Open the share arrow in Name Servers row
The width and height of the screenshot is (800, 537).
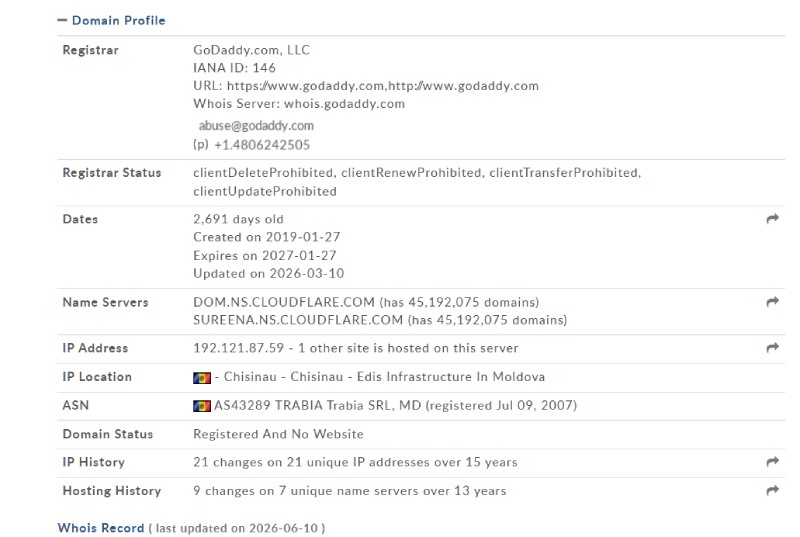tap(772, 302)
